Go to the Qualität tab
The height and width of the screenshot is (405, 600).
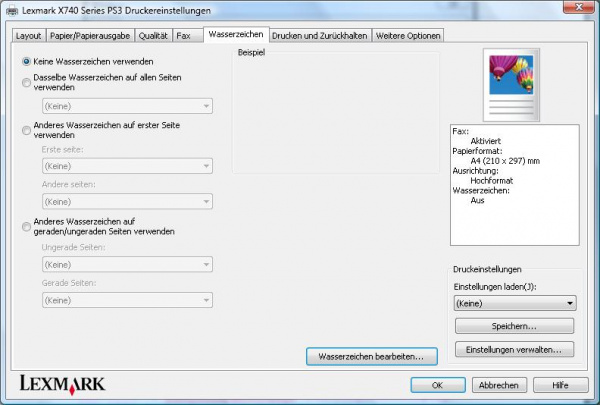pos(154,35)
